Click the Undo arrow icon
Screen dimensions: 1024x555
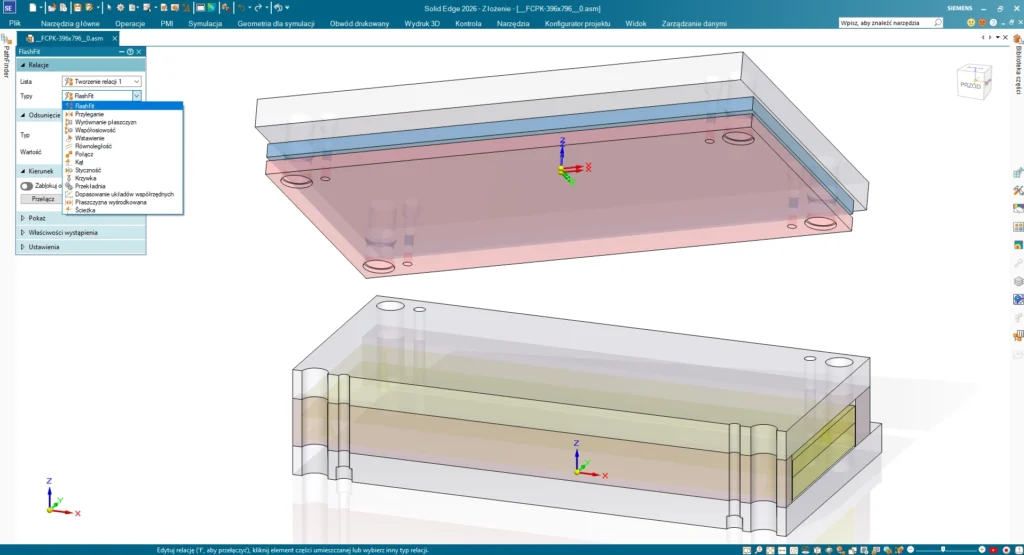pos(241,7)
